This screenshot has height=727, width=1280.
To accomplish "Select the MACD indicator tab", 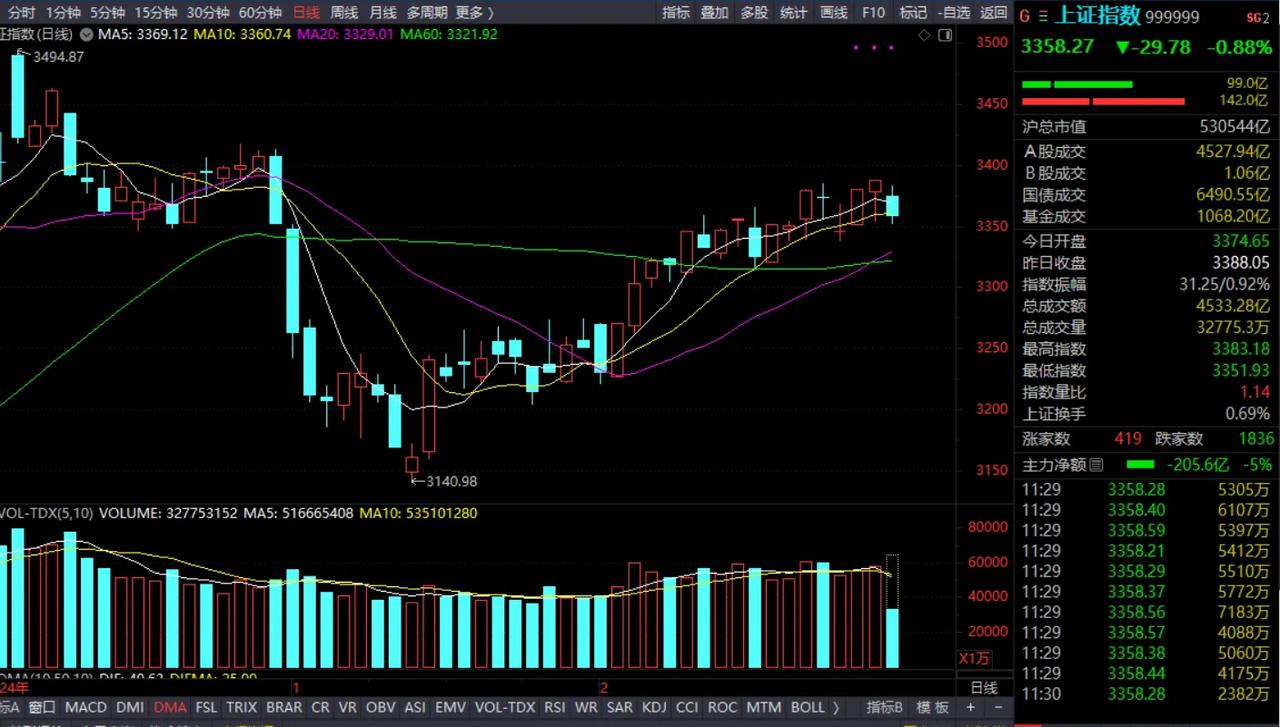I will click(x=85, y=707).
